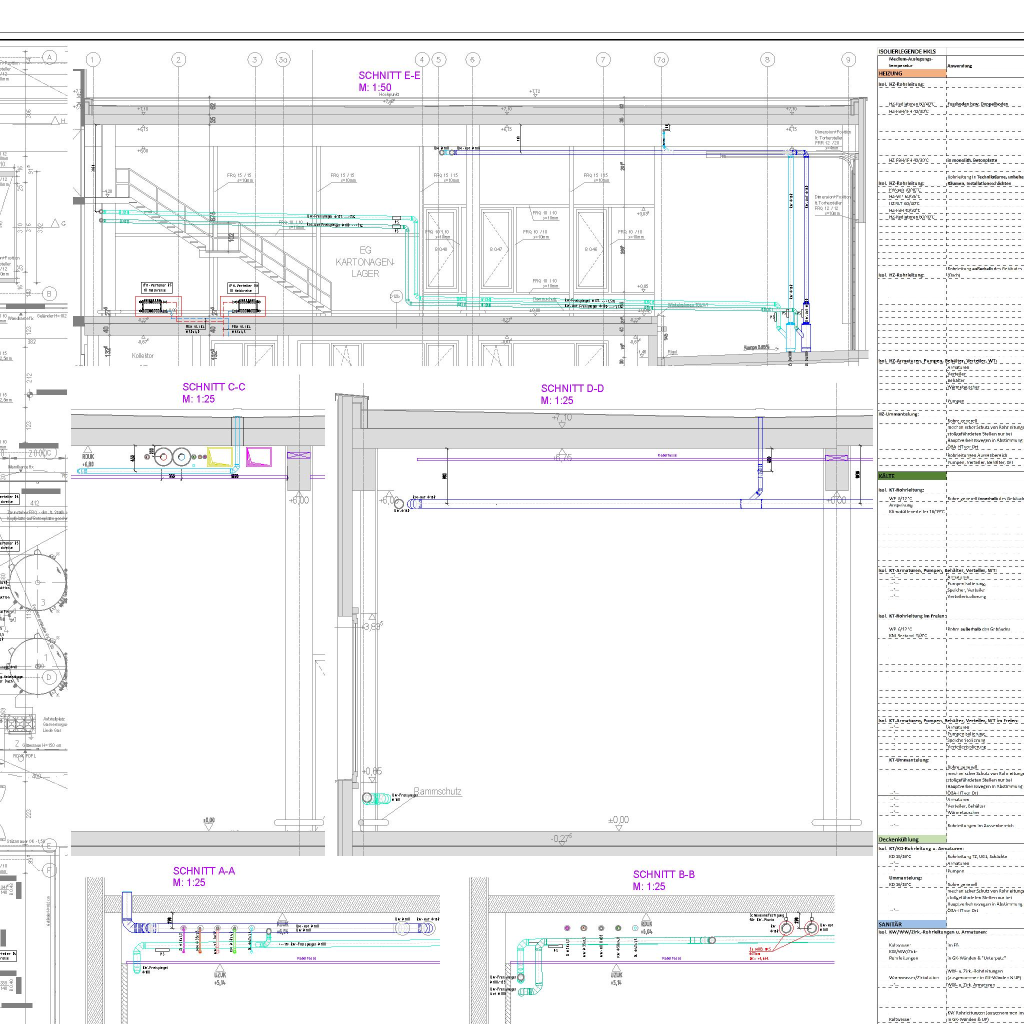
Task: Click the SCHNITT A-A section title
Action: click(203, 871)
